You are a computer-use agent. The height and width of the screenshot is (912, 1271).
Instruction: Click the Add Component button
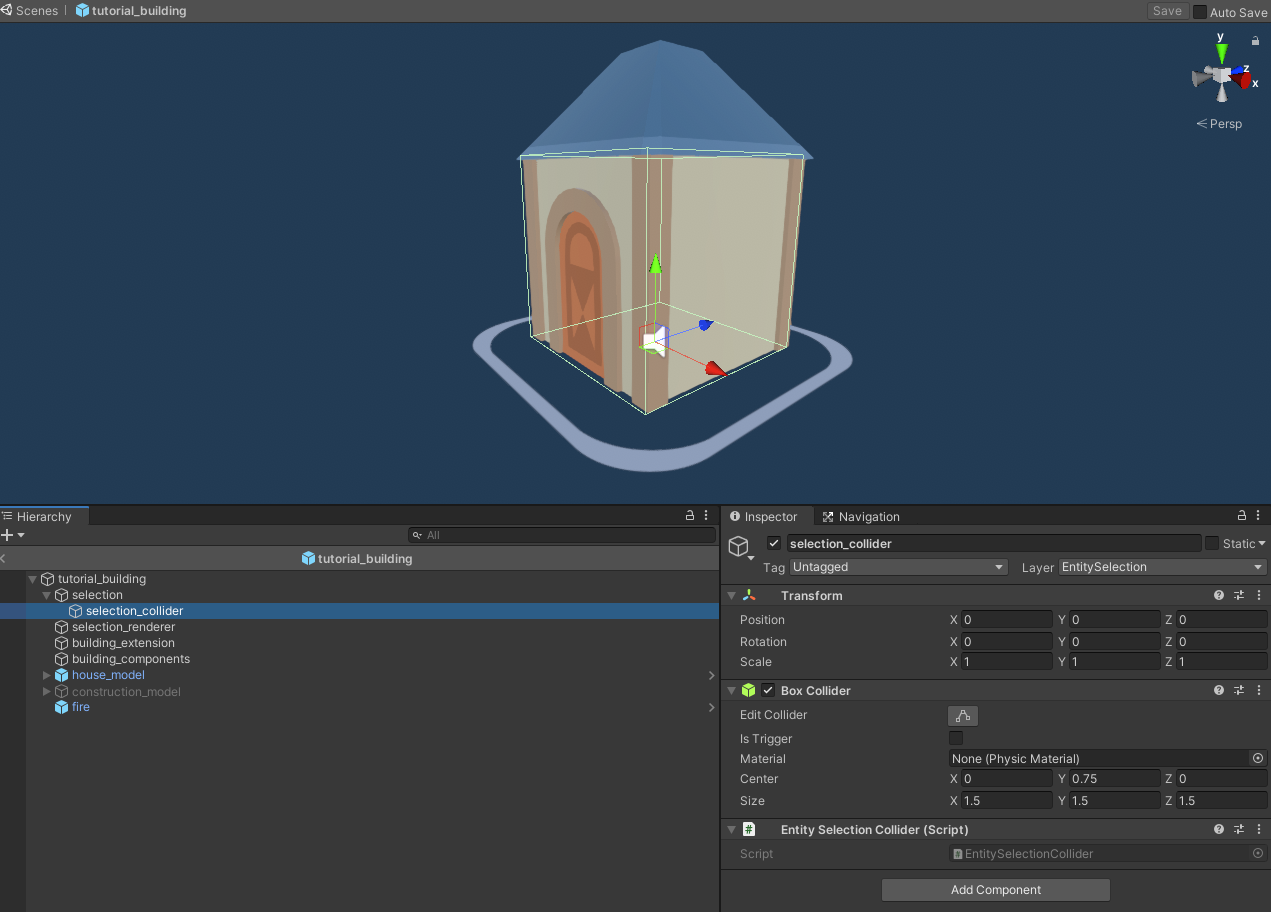[995, 890]
